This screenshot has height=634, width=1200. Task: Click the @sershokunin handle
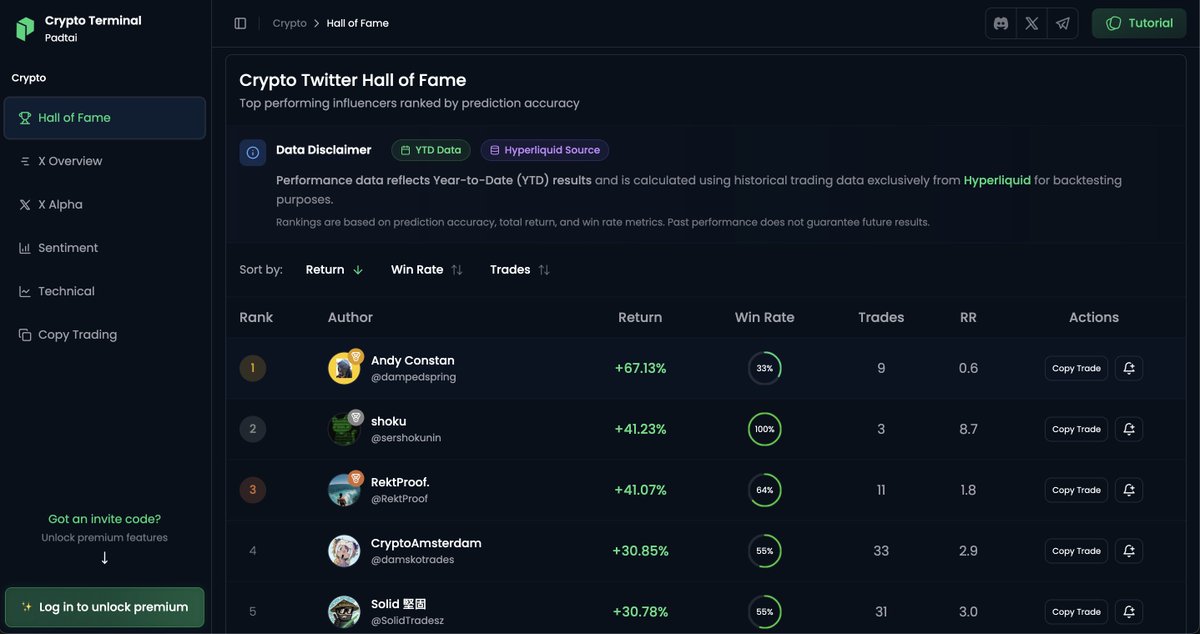(x=406, y=438)
